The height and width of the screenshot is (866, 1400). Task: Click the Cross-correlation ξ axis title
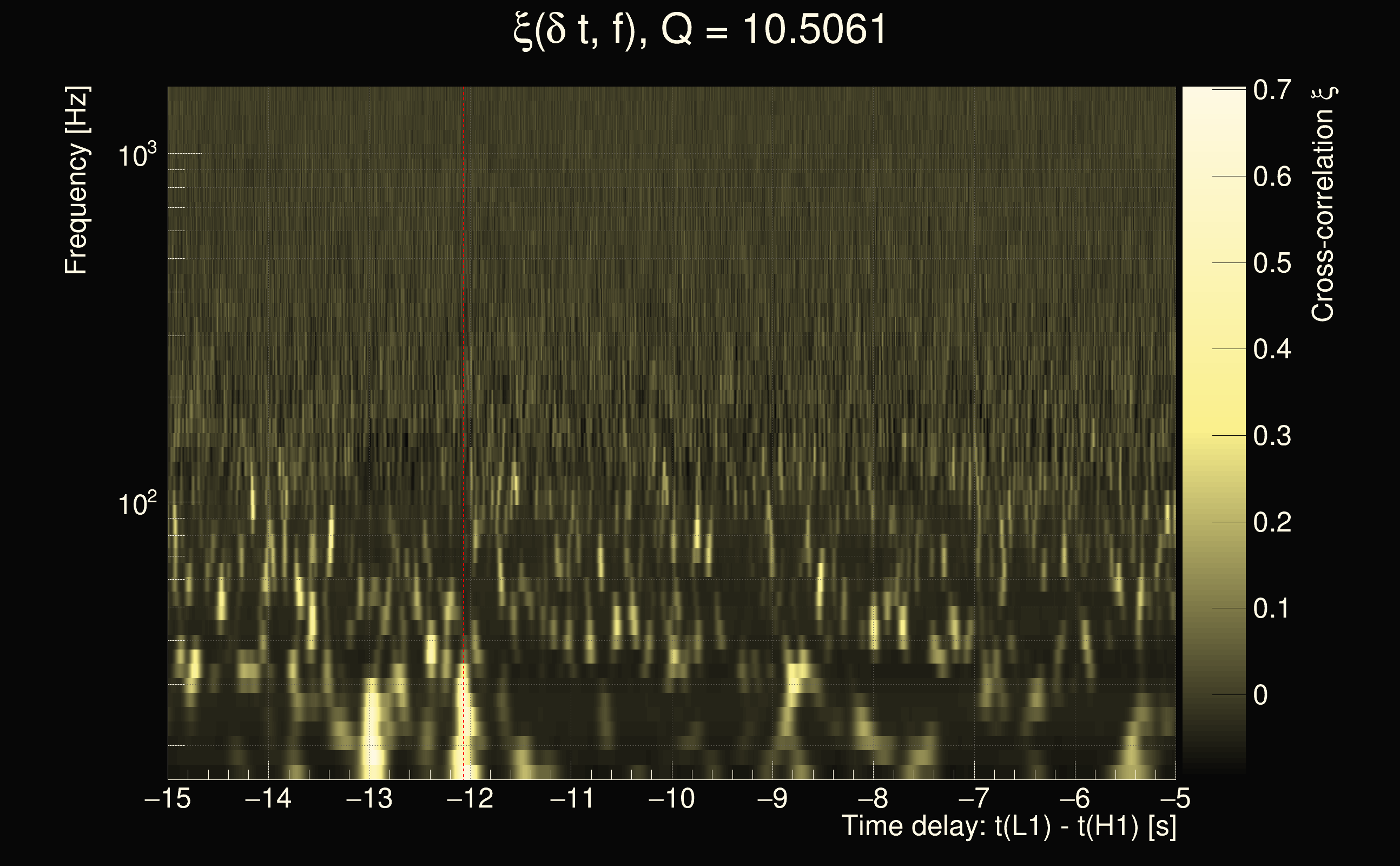pyautogui.click(x=1323, y=204)
